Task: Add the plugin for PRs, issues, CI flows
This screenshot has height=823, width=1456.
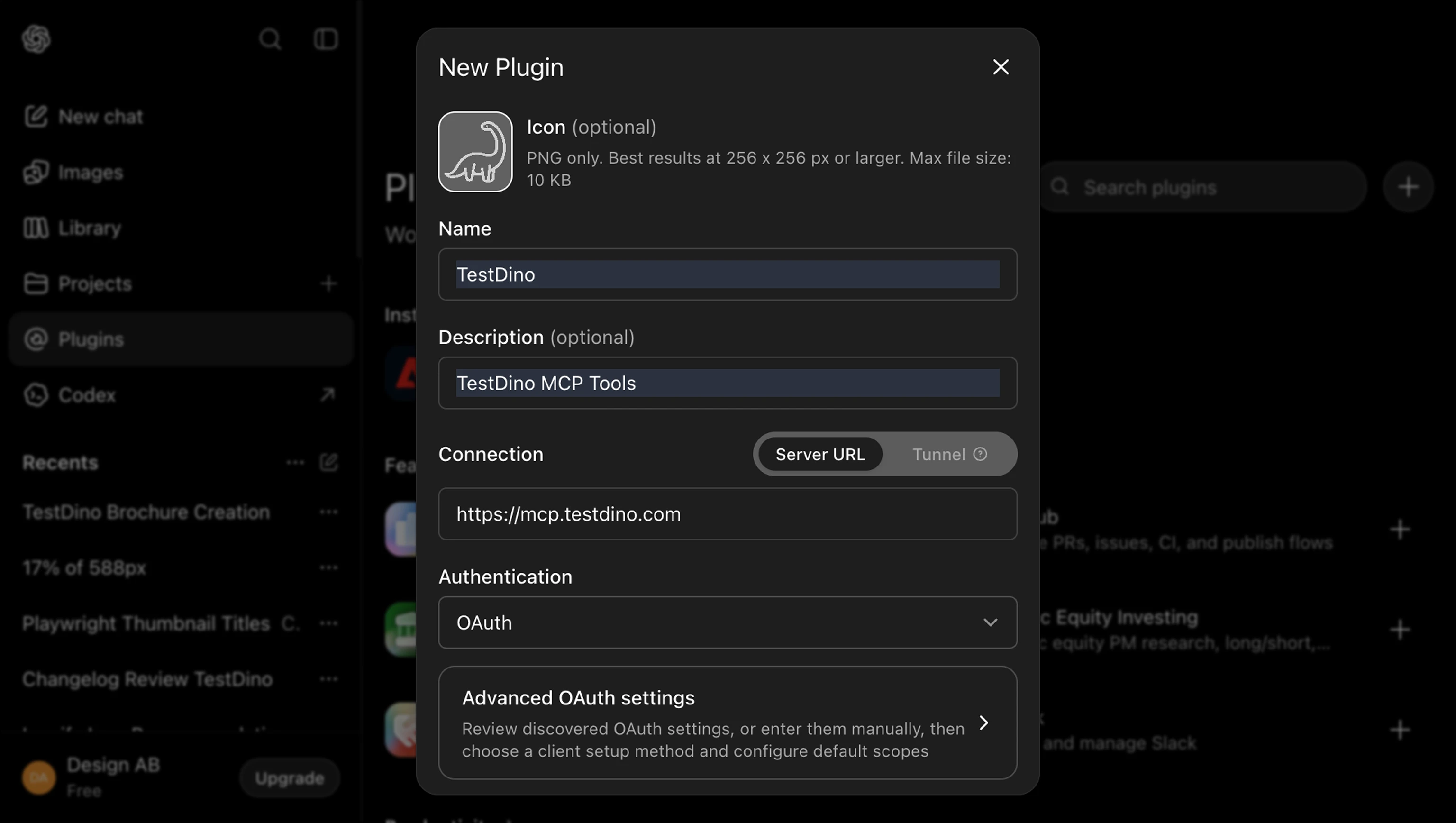Action: tap(1400, 530)
